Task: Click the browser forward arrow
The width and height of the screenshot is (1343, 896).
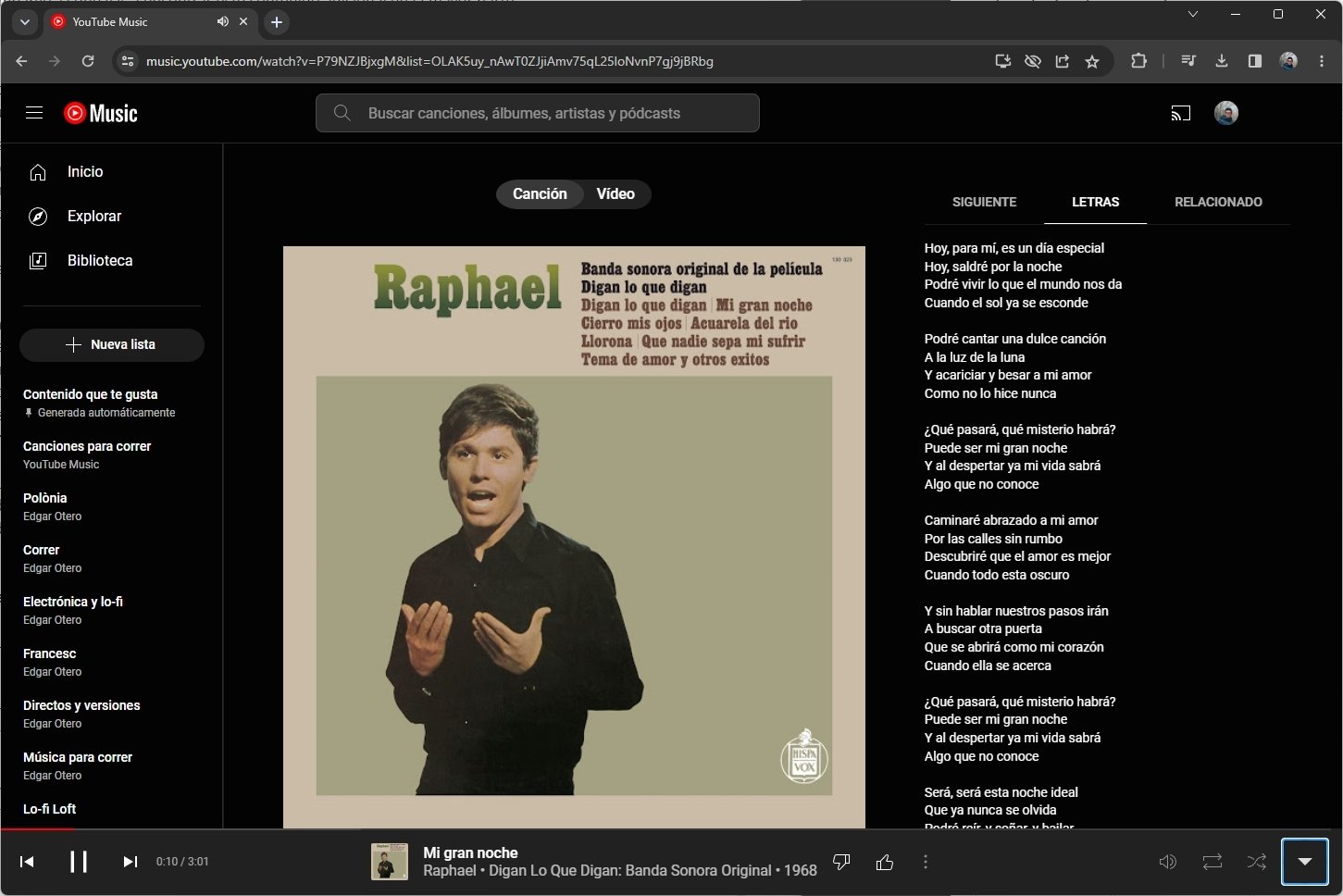Action: [55, 61]
